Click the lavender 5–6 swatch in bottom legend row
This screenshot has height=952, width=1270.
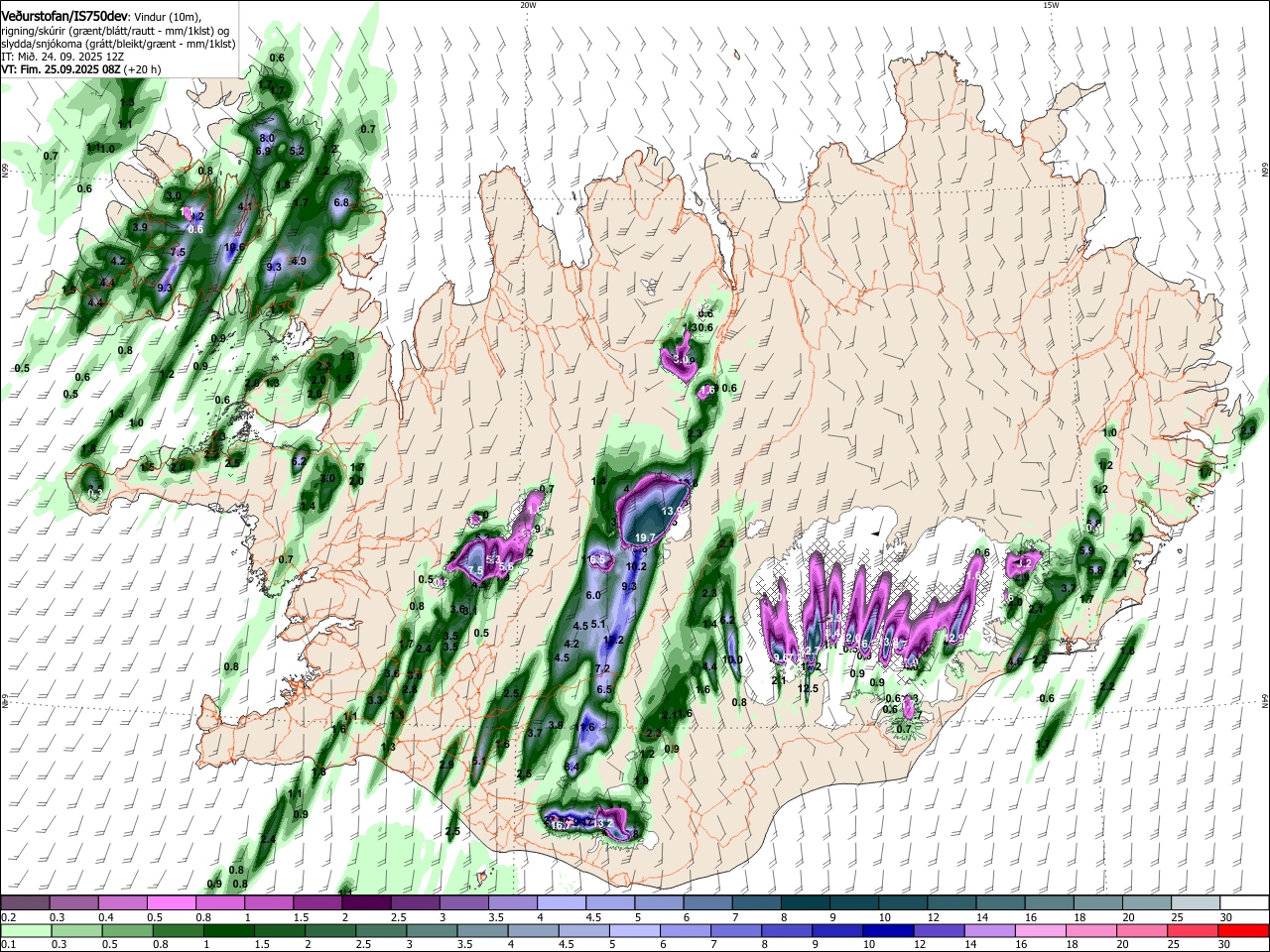635,931
